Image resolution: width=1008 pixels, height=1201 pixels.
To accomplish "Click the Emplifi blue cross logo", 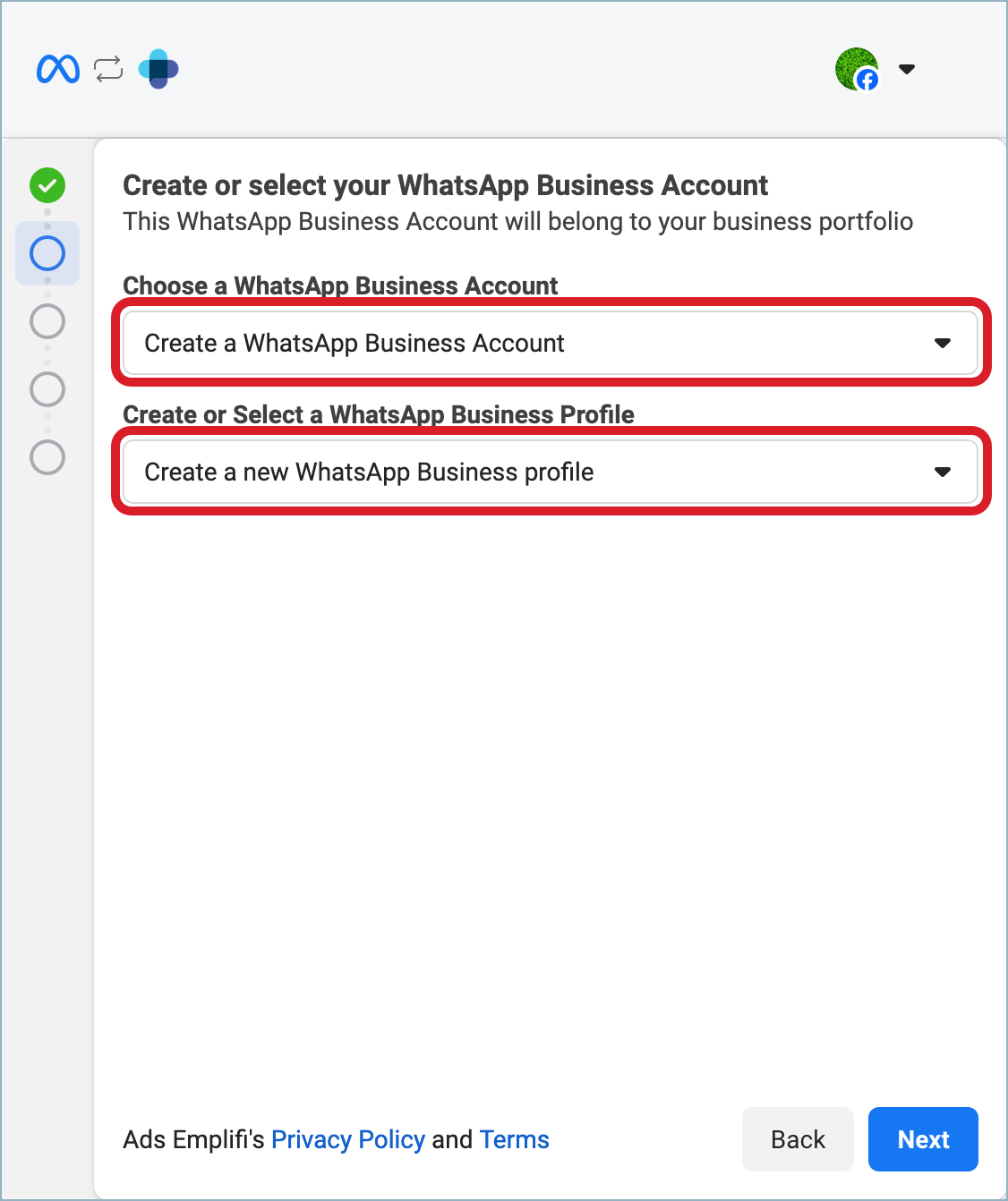I will tap(158, 69).
